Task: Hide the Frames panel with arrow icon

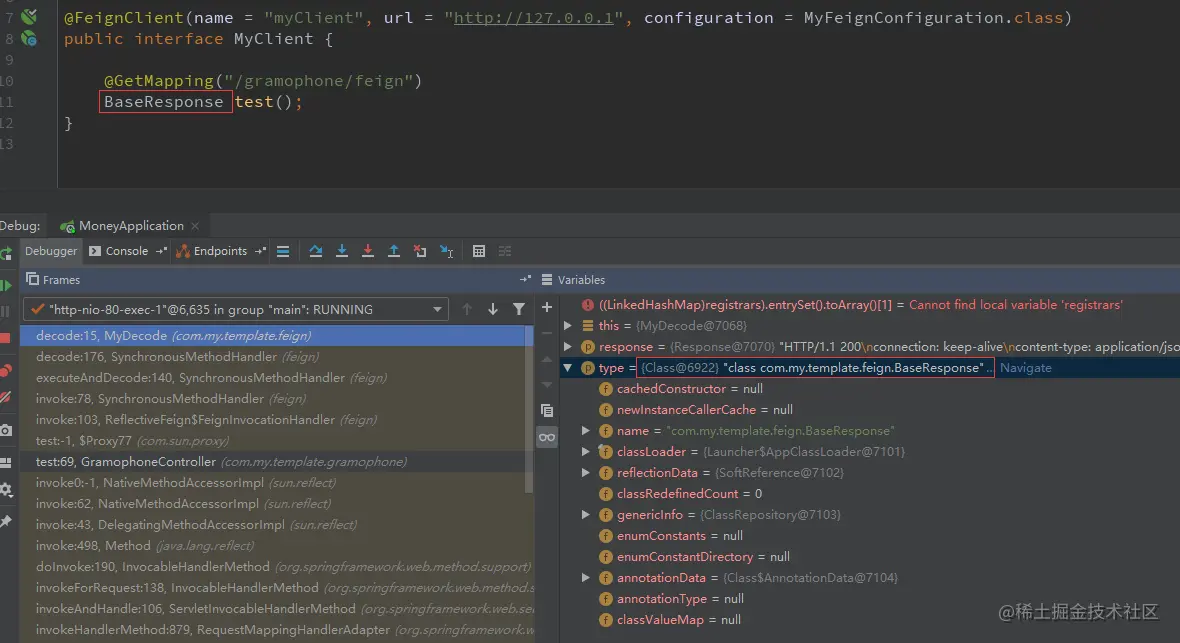Action: [525, 279]
